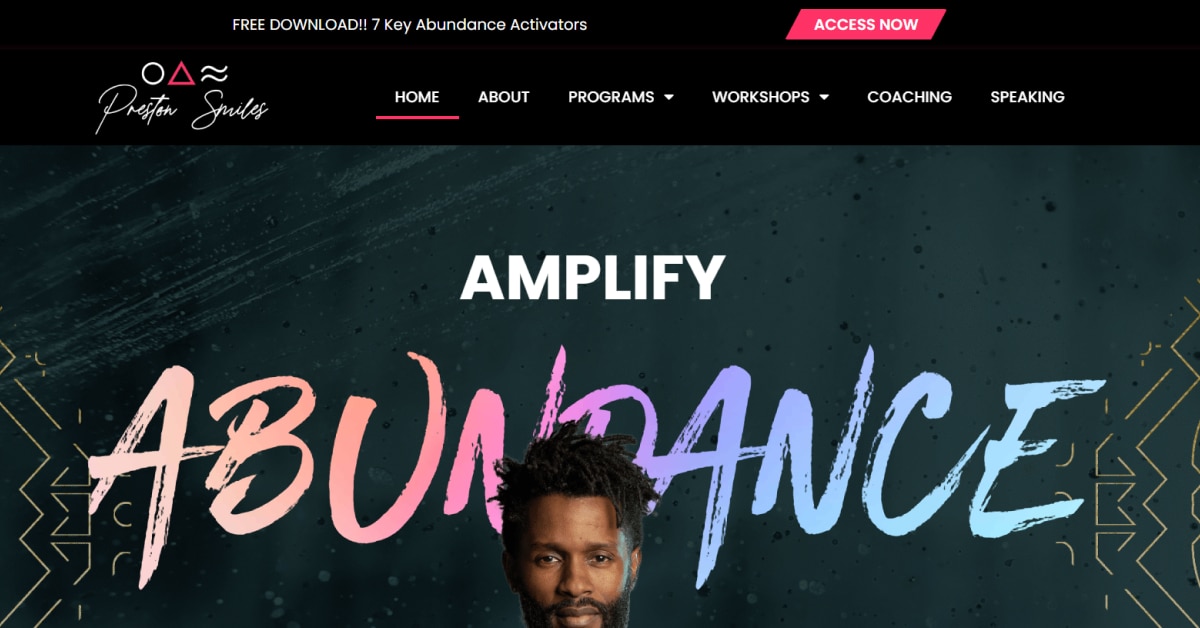The width and height of the screenshot is (1200, 628).
Task: Open the SPEAKING page
Action: (x=1027, y=97)
